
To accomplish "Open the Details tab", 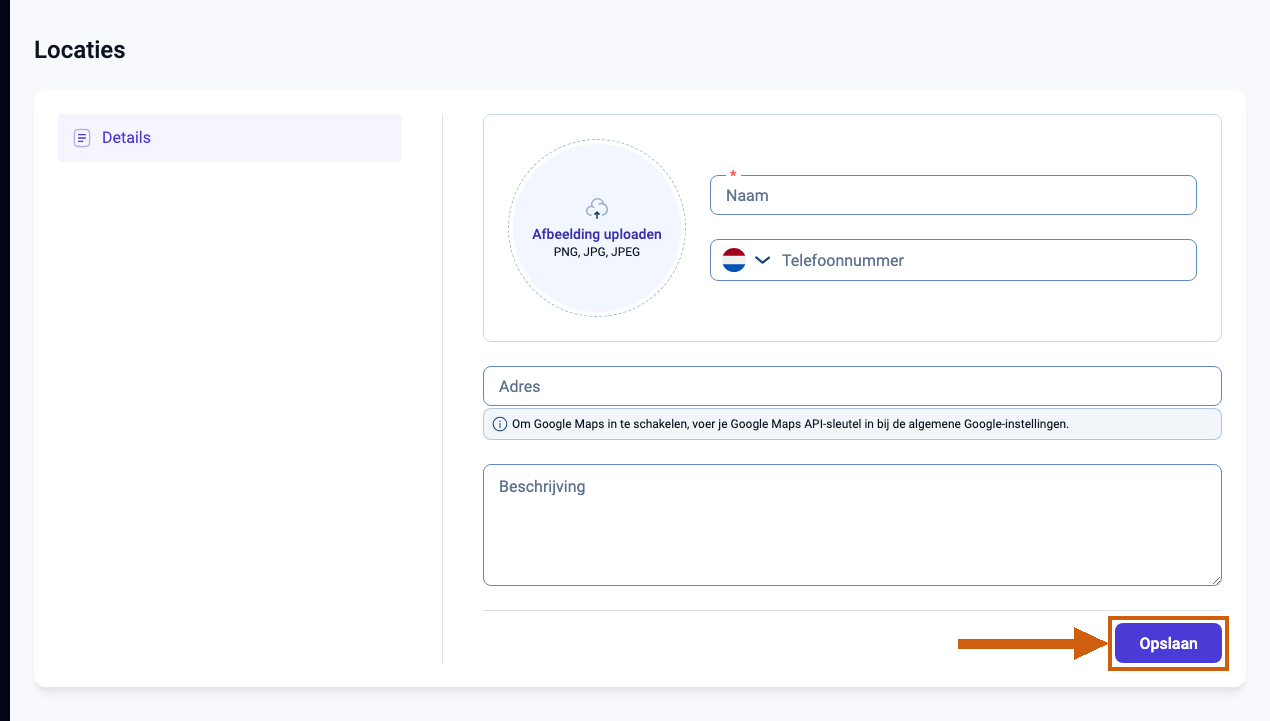I will pyautogui.click(x=230, y=138).
